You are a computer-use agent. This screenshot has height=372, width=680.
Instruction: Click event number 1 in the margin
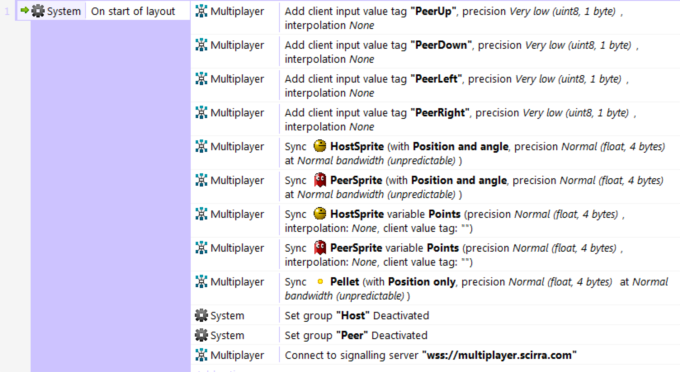coord(7,11)
